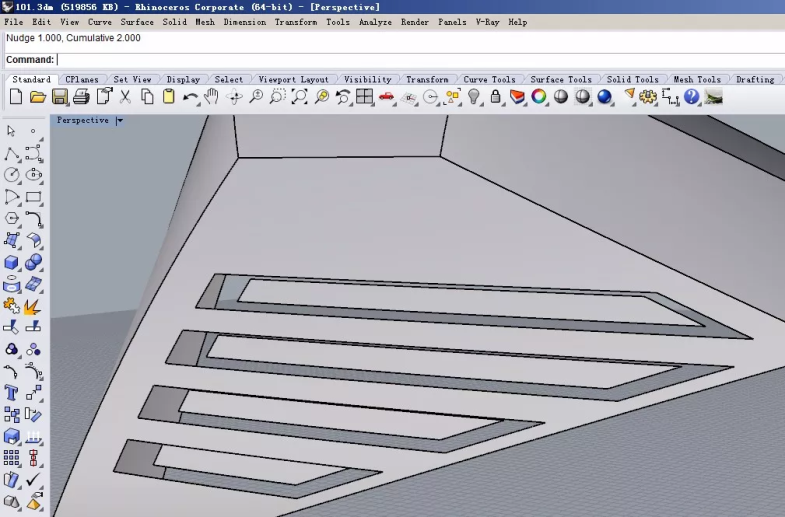Click the Perspective viewport title label
Image resolution: width=785 pixels, height=517 pixels.
(83, 121)
